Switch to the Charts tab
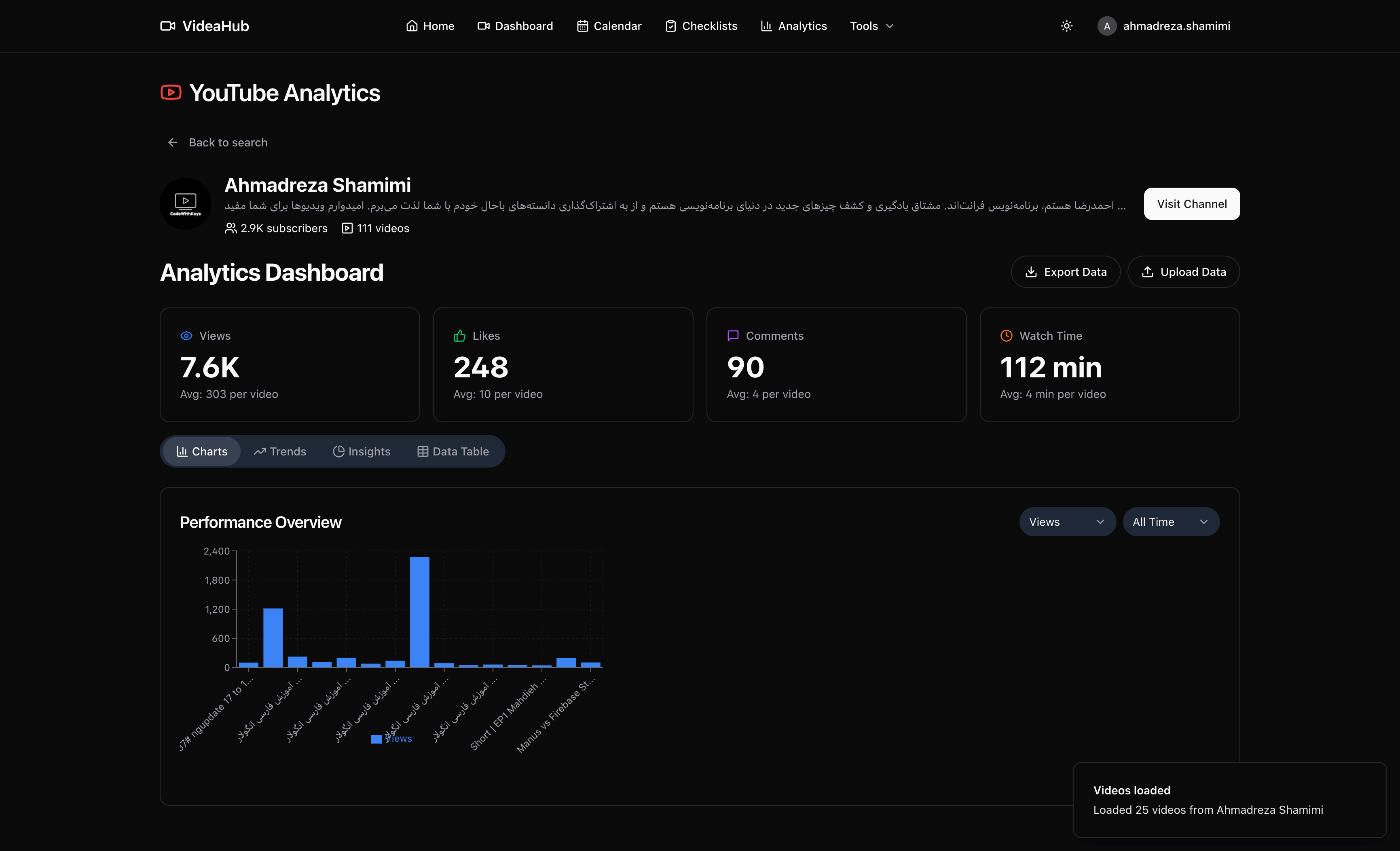 click(202, 451)
